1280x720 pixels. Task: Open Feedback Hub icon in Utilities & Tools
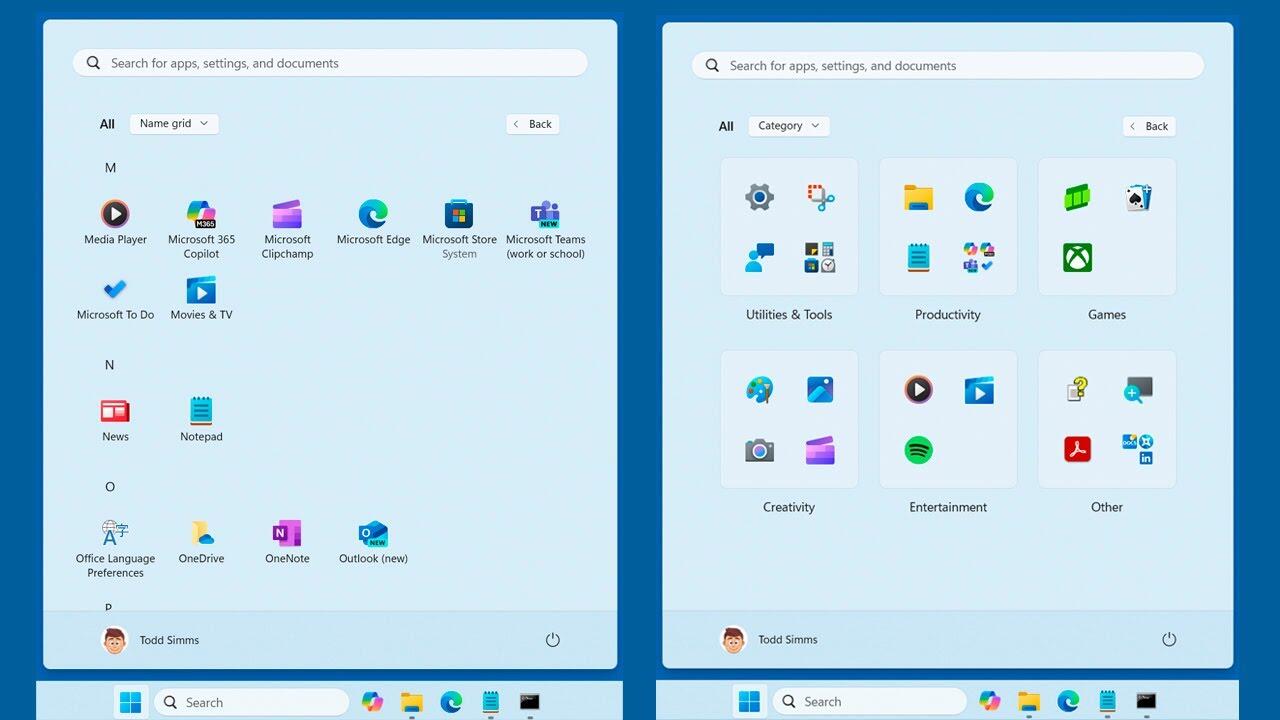[760, 257]
